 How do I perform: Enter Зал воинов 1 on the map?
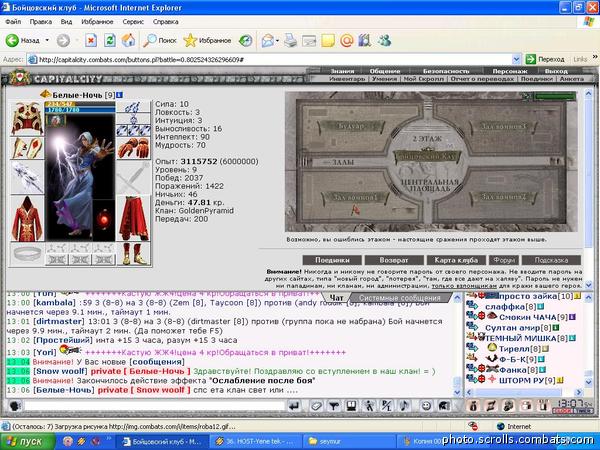point(355,197)
